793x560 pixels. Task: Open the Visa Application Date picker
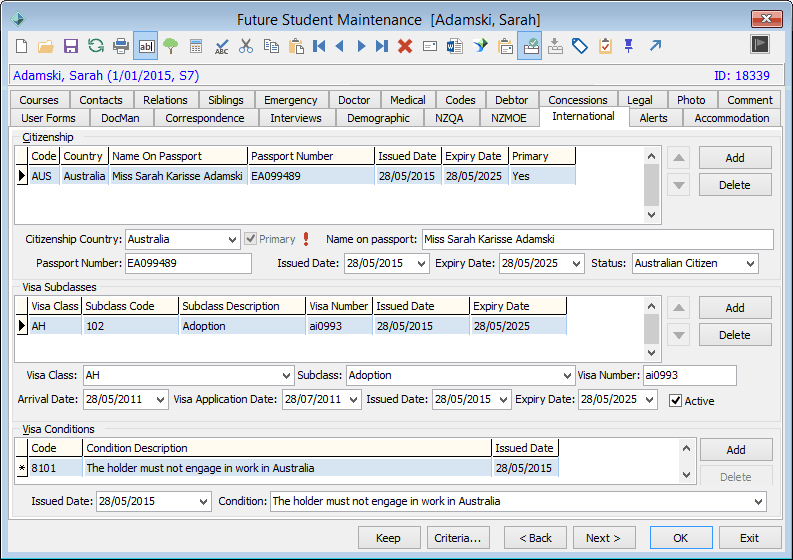pos(354,399)
